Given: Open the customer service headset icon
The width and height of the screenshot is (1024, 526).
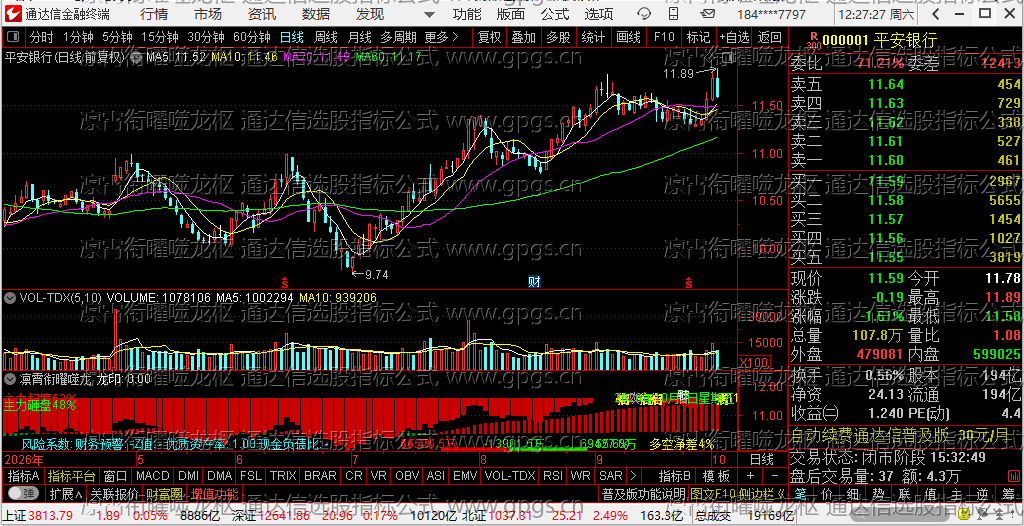Looking at the screenshot, I should pyautogui.click(x=644, y=14).
